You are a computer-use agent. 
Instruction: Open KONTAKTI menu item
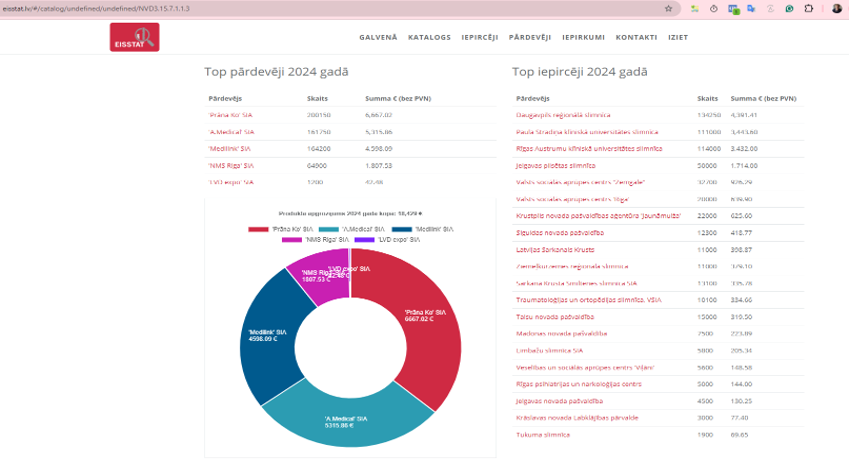point(636,37)
